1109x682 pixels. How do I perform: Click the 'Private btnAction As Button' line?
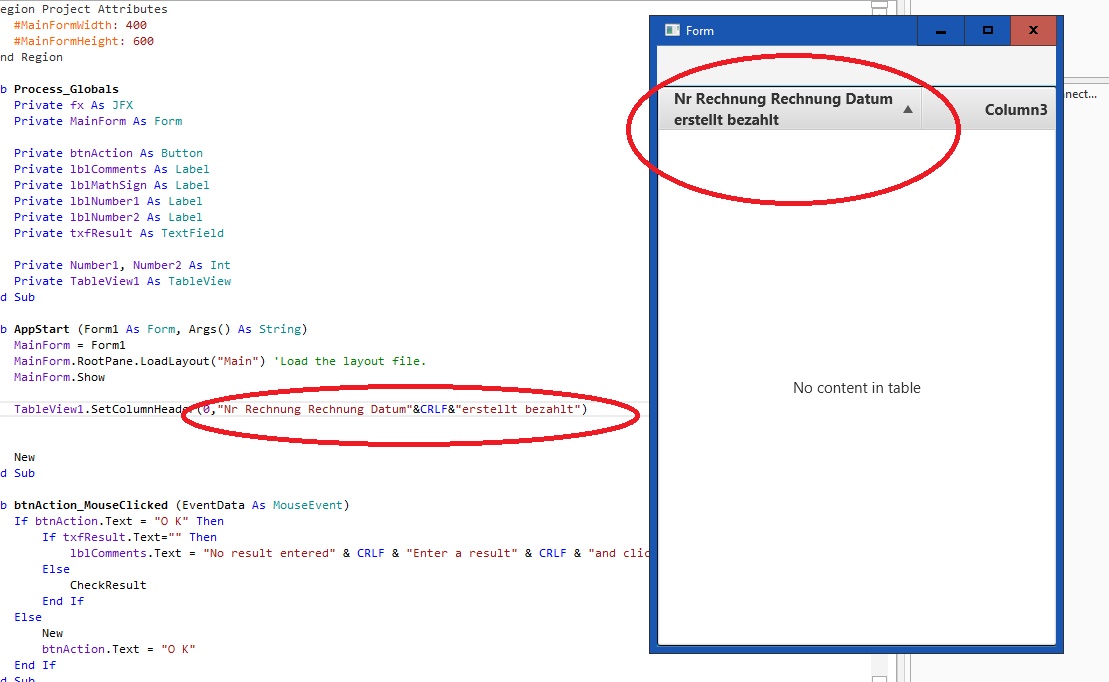(108, 153)
